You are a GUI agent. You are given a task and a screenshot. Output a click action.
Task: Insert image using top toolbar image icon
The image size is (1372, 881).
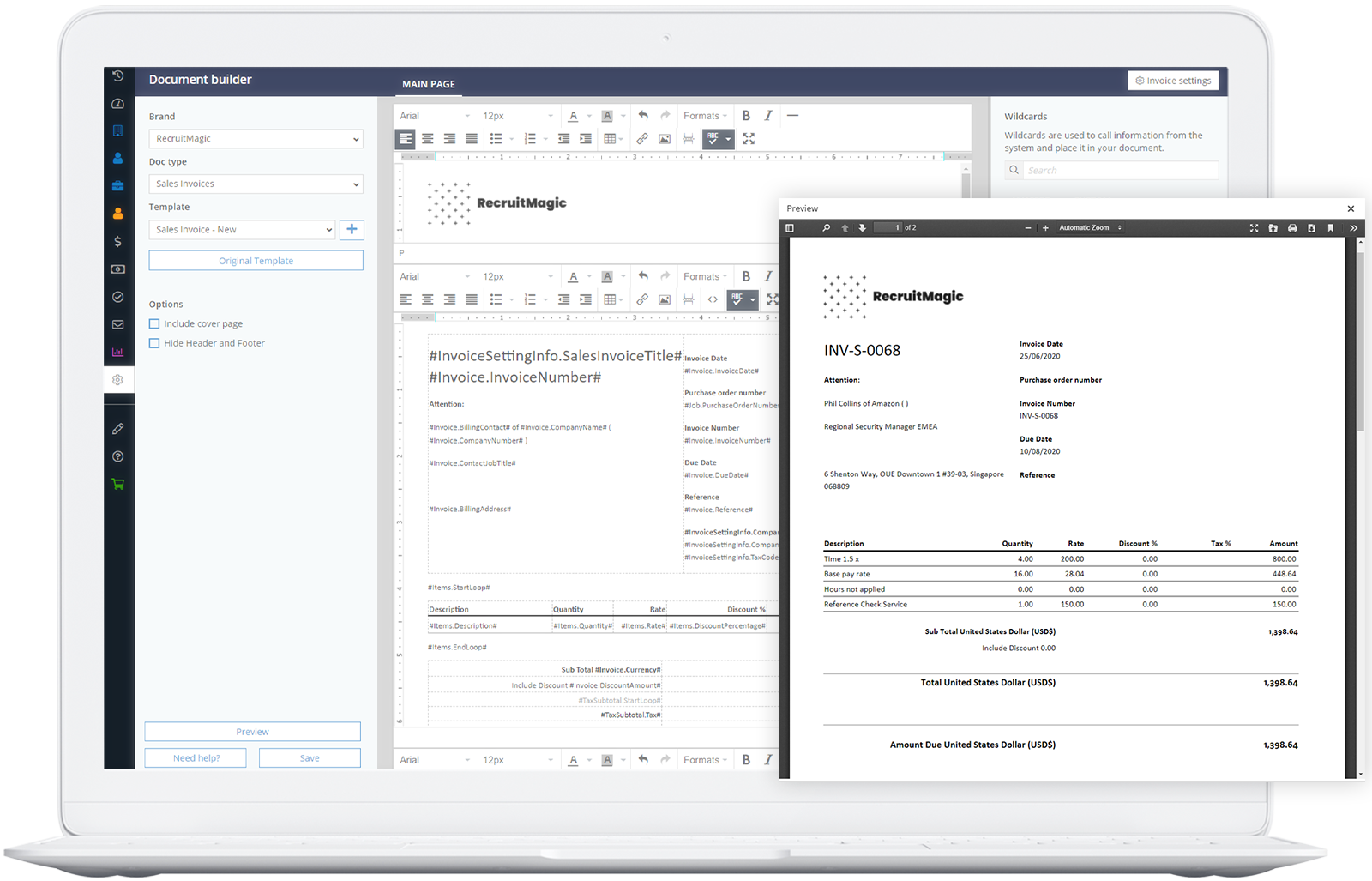[x=665, y=138]
